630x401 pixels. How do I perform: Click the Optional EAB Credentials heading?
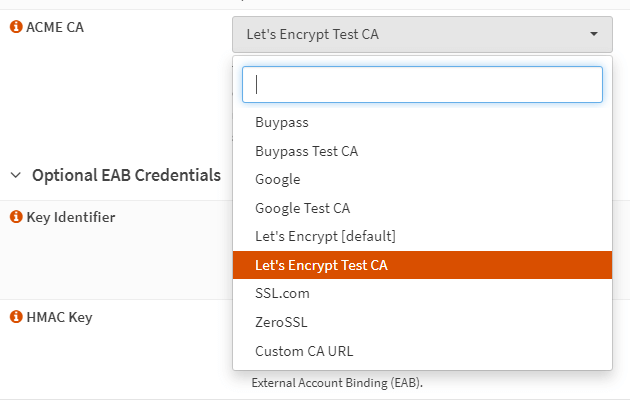pos(126,175)
